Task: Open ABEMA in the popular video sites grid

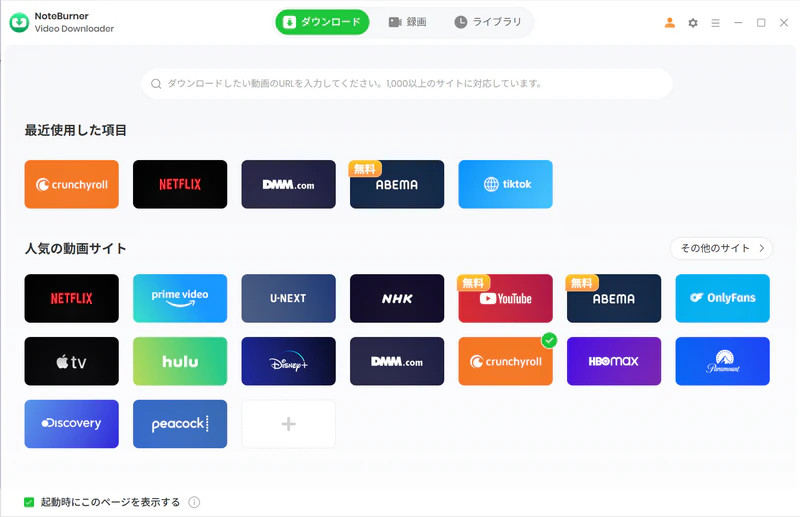Action: pos(614,298)
